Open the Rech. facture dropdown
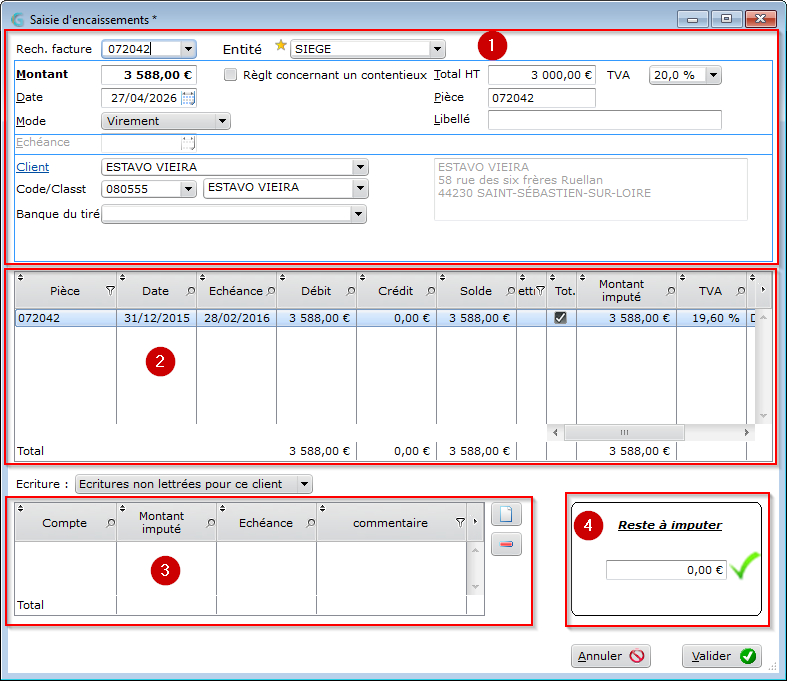Viewport: 787px width, 681px height. tap(188, 49)
